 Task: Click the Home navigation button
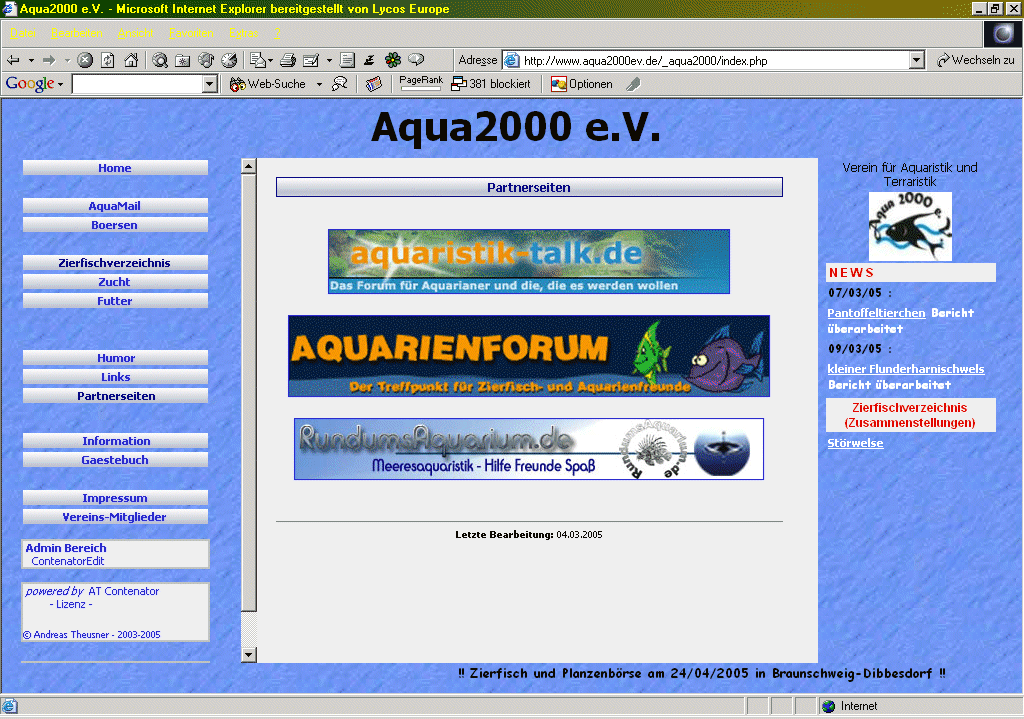click(x=115, y=168)
